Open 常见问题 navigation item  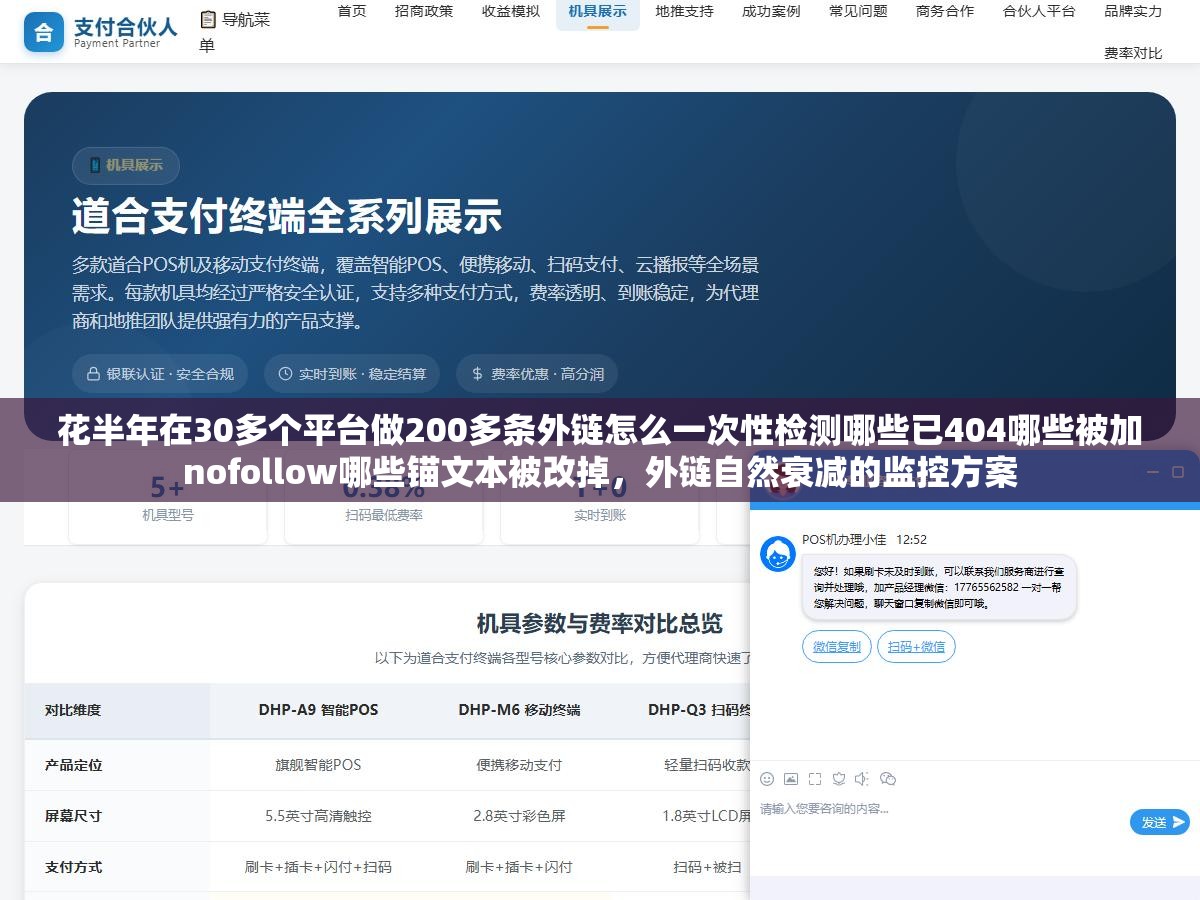tap(858, 11)
